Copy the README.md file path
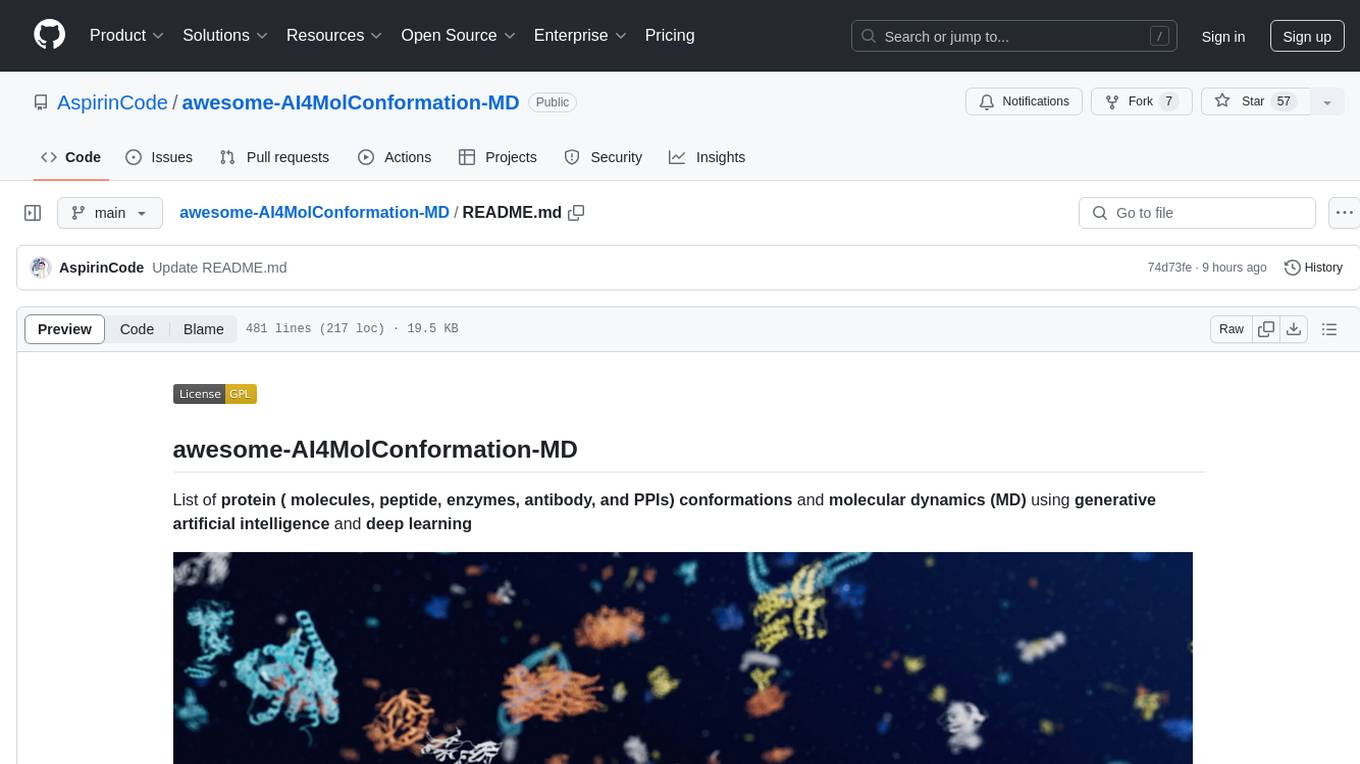This screenshot has width=1360, height=764. 576,213
